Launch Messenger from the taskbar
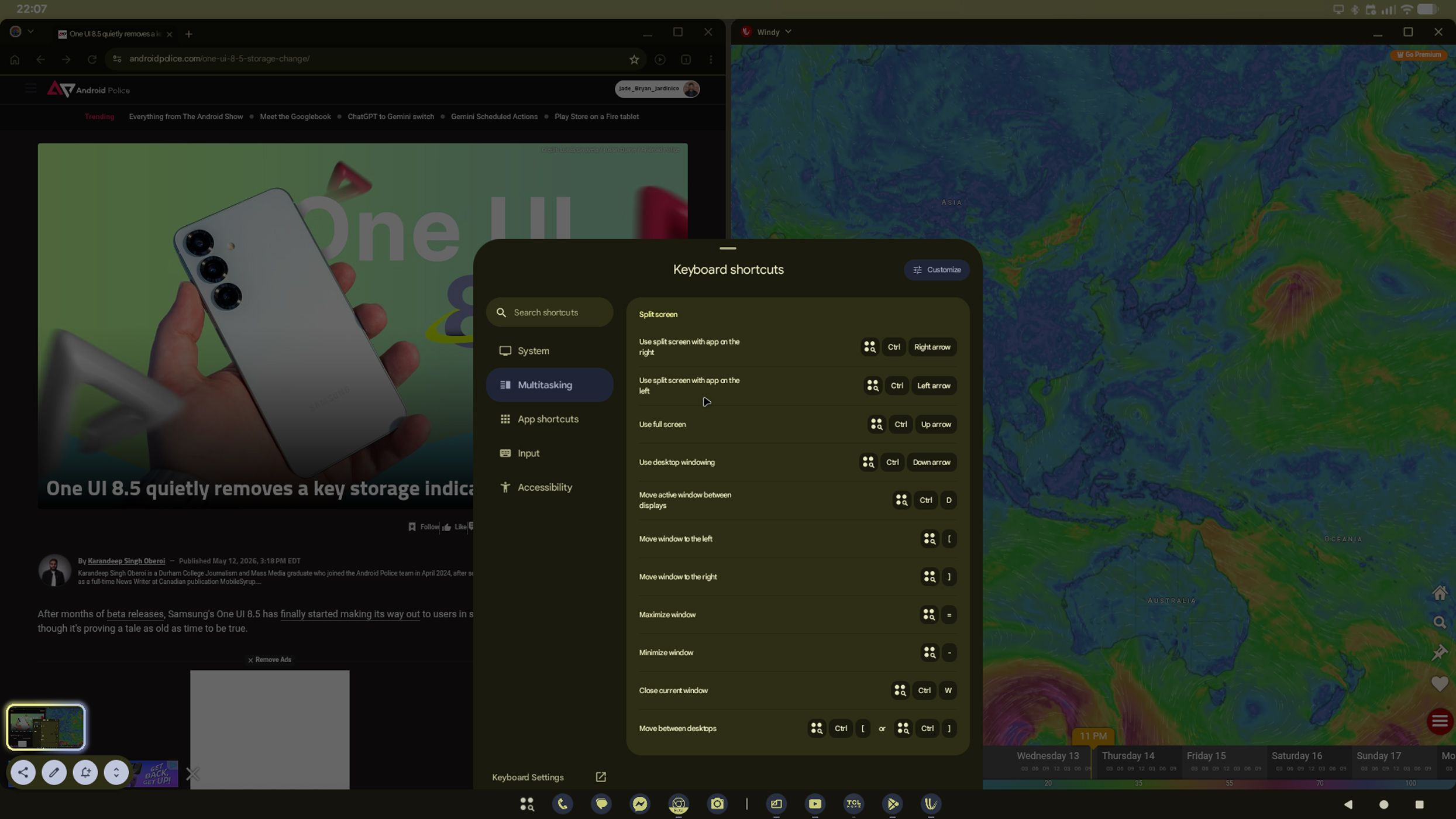The image size is (1456, 819). (x=640, y=804)
